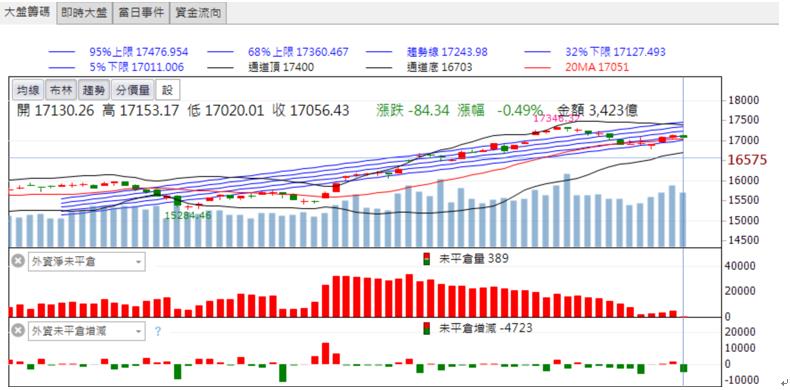Close the 外資未平倉增減 indicator panel

[x=18, y=331]
